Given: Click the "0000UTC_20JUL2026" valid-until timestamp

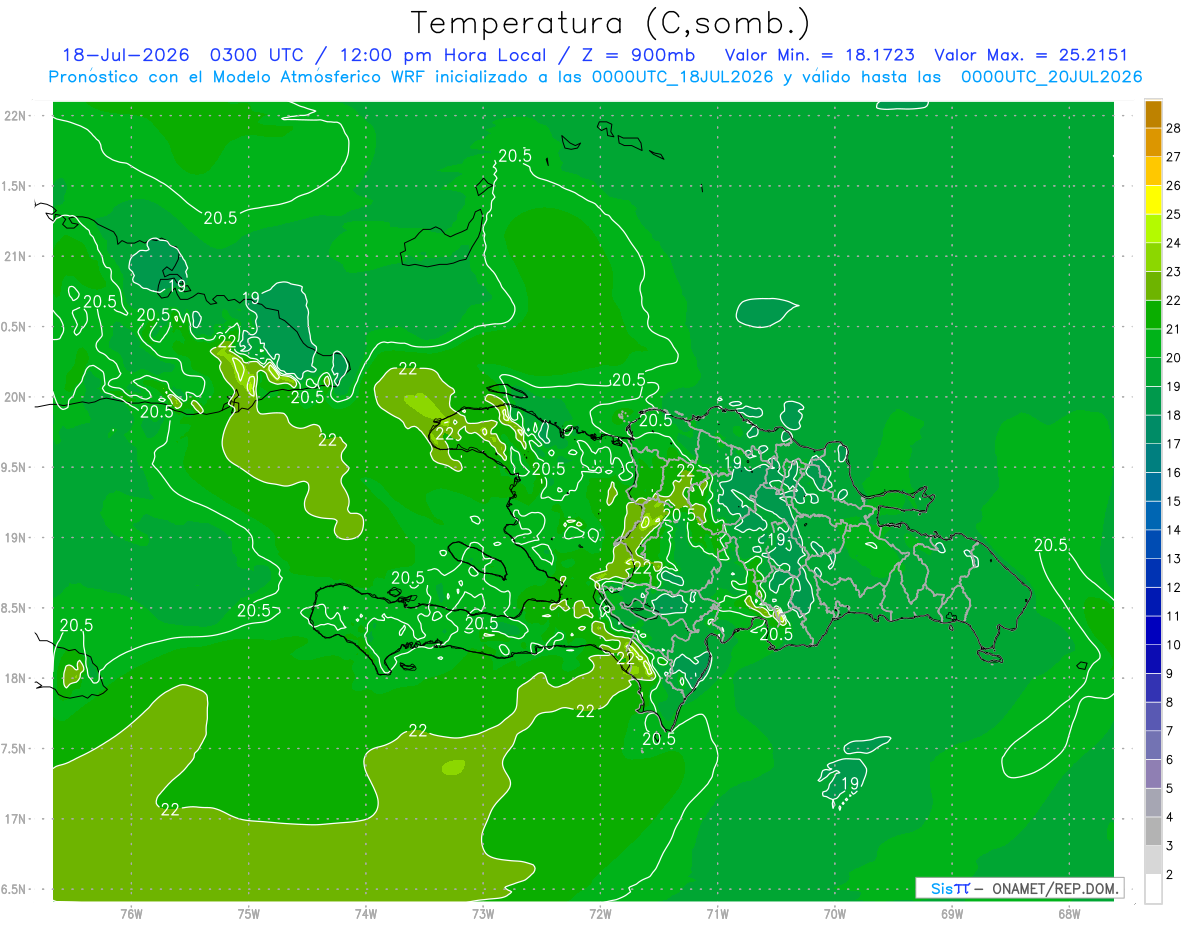Looking at the screenshot, I should [x=1052, y=77].
